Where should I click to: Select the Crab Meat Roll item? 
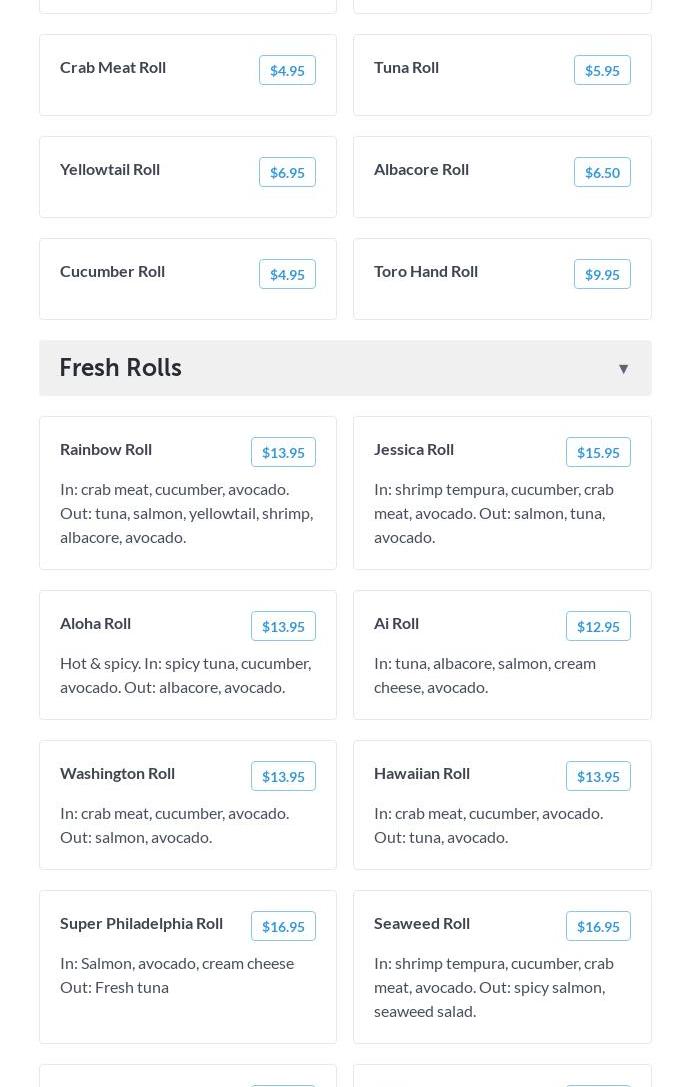113,67
